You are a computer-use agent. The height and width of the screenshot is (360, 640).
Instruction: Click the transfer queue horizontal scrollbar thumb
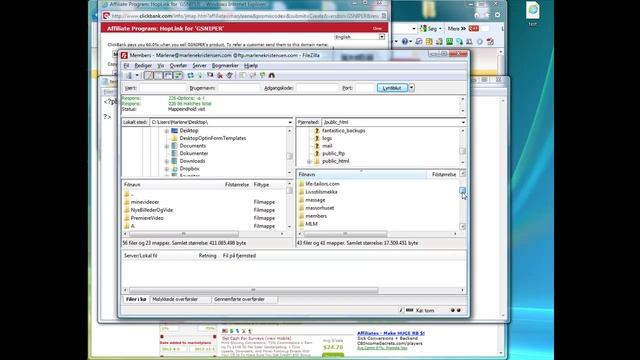point(253,290)
